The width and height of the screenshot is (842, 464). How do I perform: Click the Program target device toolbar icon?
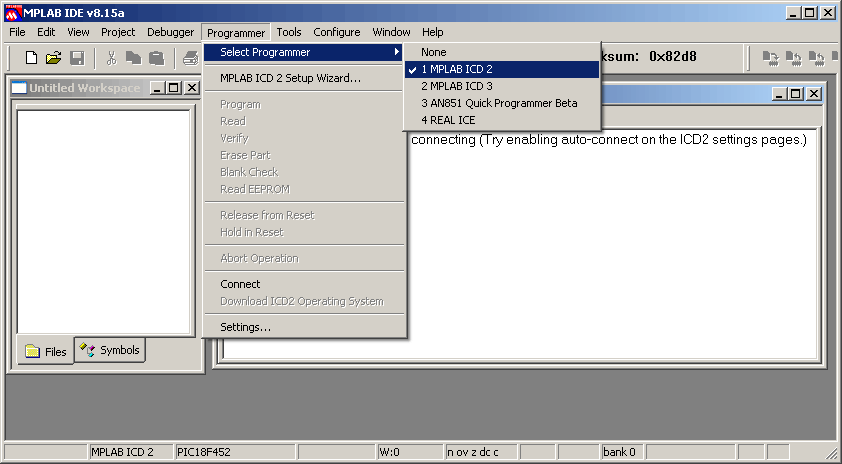(x=771, y=57)
